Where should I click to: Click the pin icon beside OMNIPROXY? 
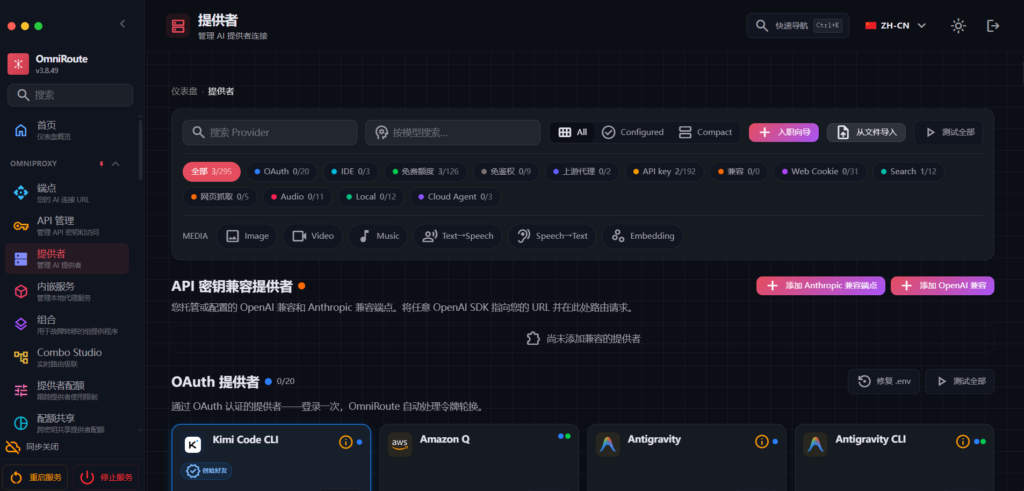point(101,163)
